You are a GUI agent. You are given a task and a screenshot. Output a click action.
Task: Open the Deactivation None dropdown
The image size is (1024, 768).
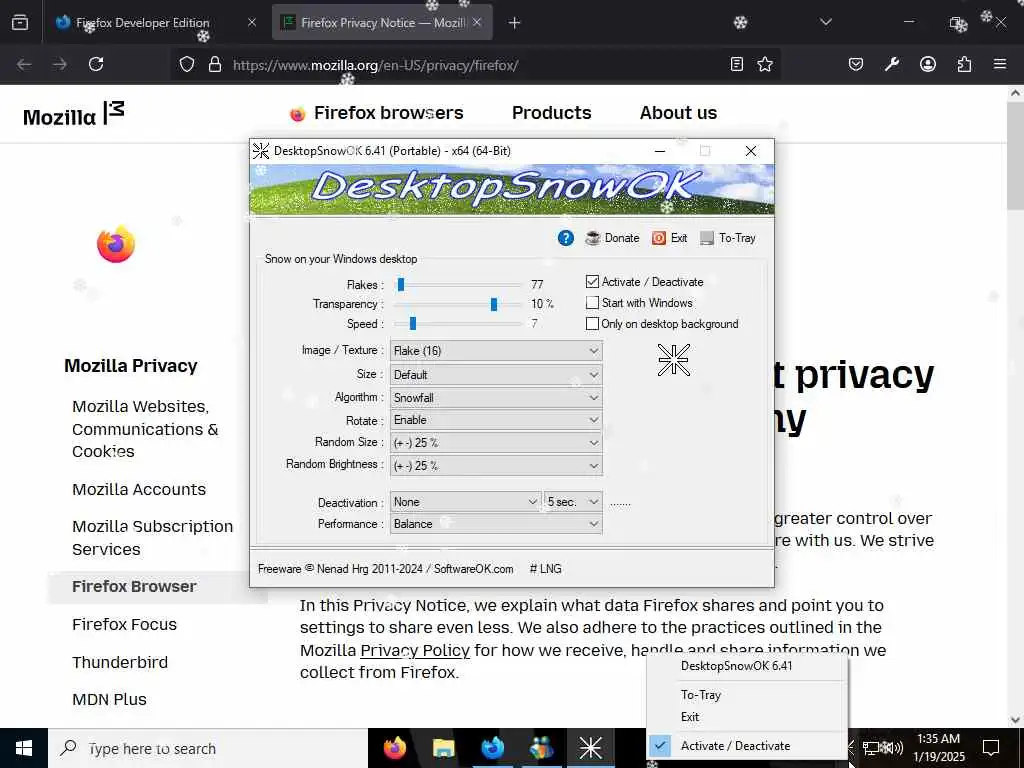(x=465, y=502)
